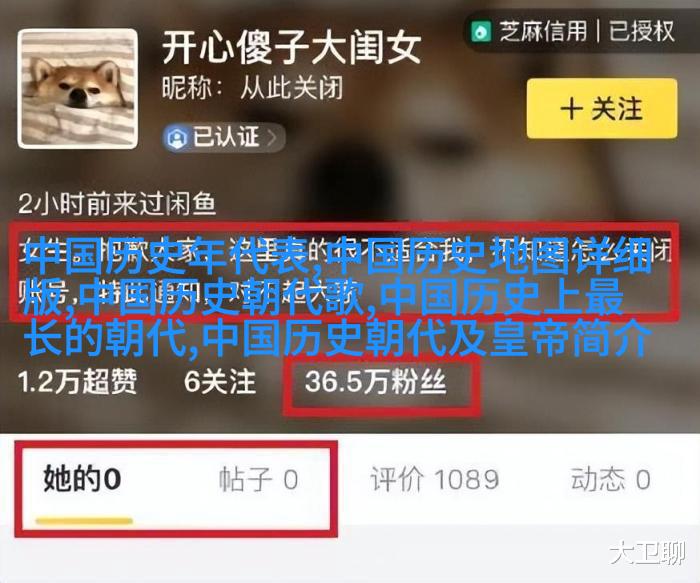This screenshot has height=583, width=700.
Task: Follow the user with +关注 button
Action: [602, 108]
